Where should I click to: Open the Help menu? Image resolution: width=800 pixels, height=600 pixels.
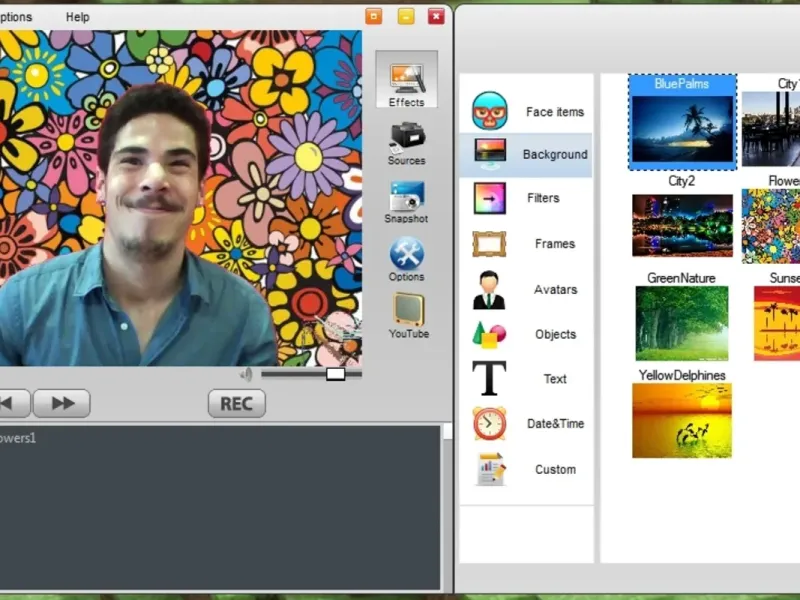77,17
